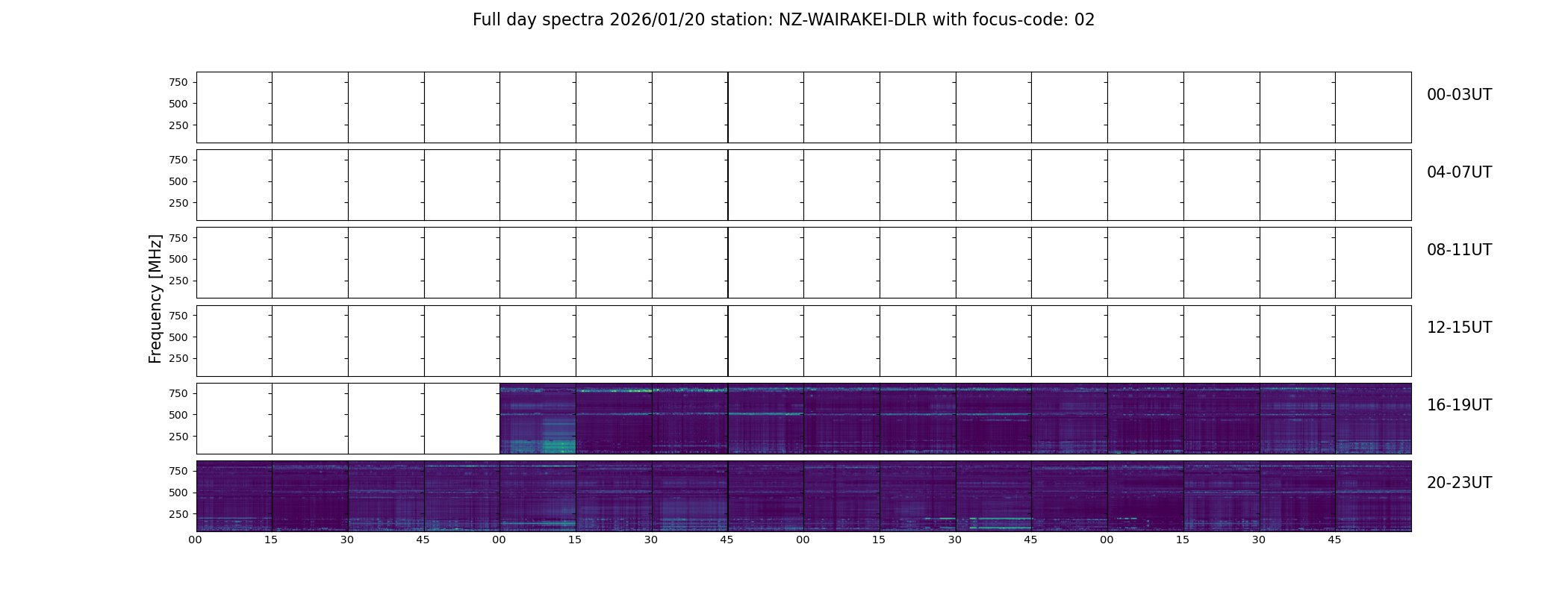1568x597 pixels.
Task: Select the '00-03UT' row label
Action: click(x=1459, y=95)
